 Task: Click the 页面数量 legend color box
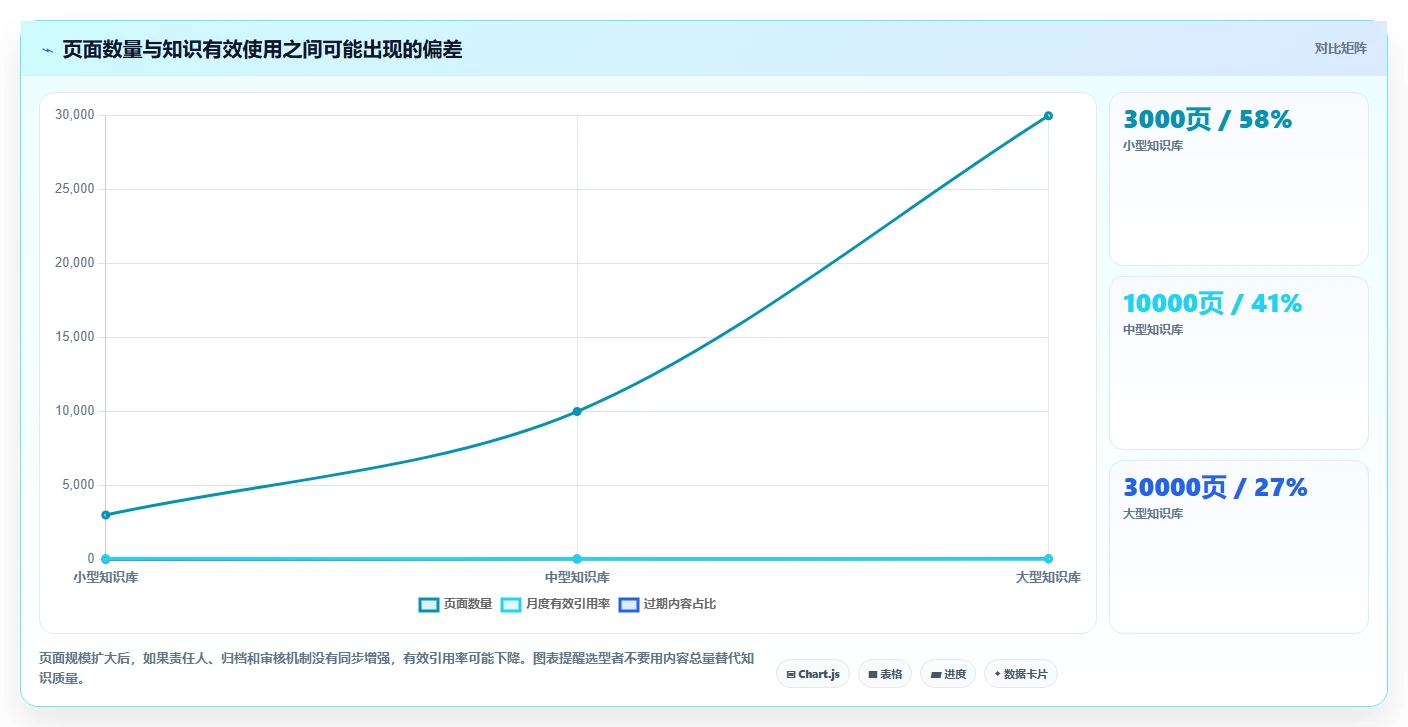429,604
